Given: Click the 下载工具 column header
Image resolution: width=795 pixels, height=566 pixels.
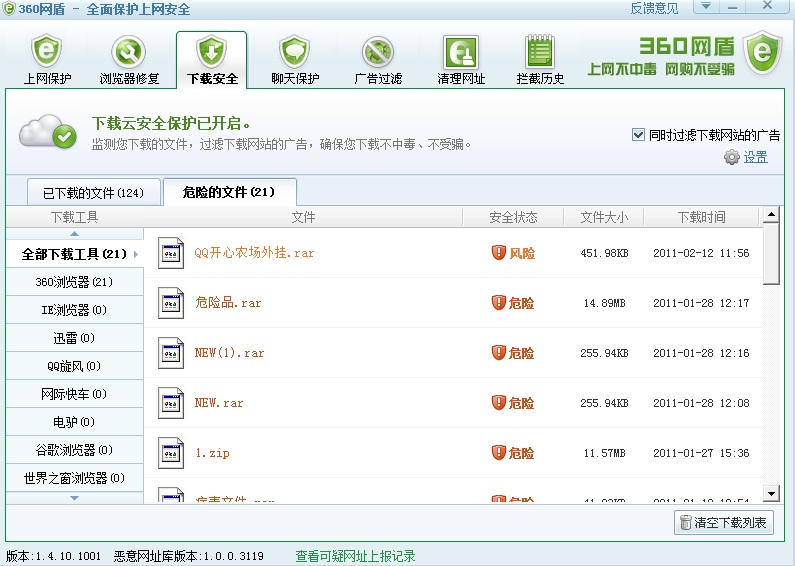Looking at the screenshot, I should coord(75,217).
